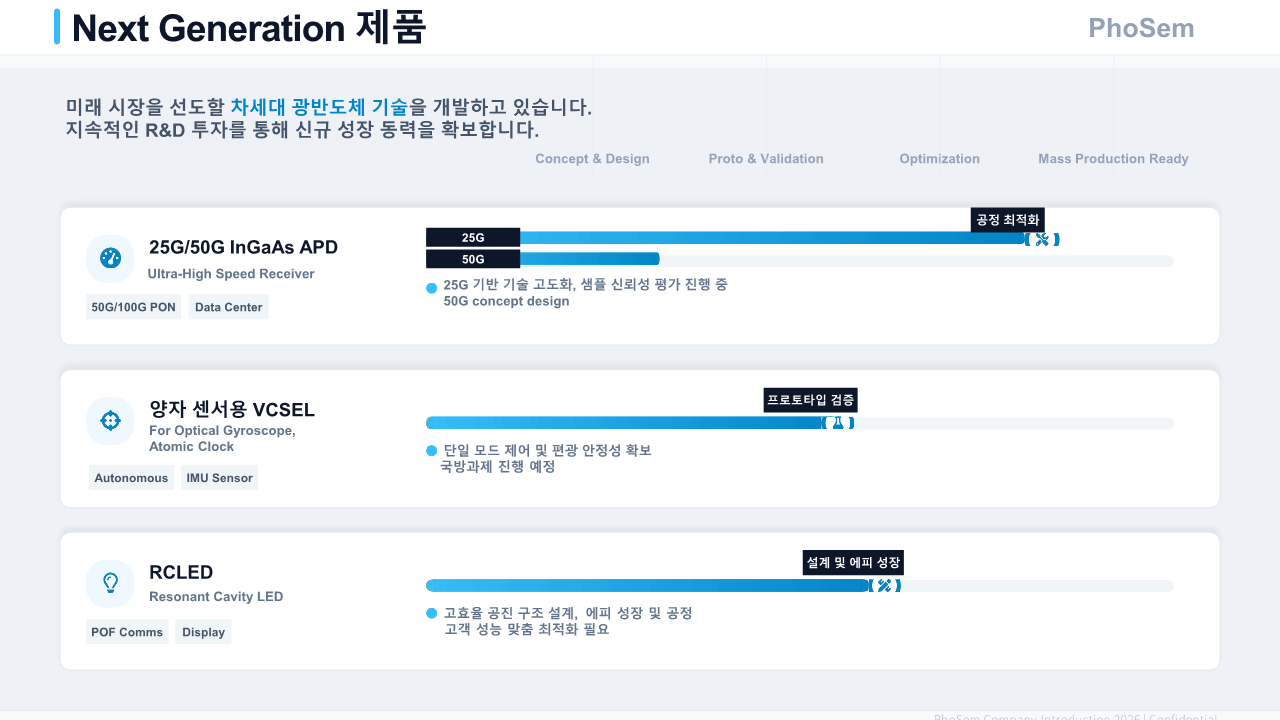
Task: Select the Concept & Design stage label
Action: (x=592, y=159)
